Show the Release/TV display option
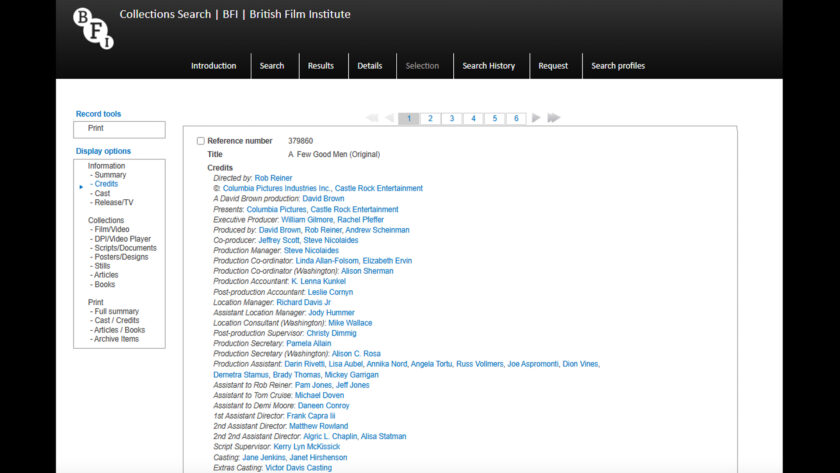The height and width of the screenshot is (473, 840). (x=114, y=202)
